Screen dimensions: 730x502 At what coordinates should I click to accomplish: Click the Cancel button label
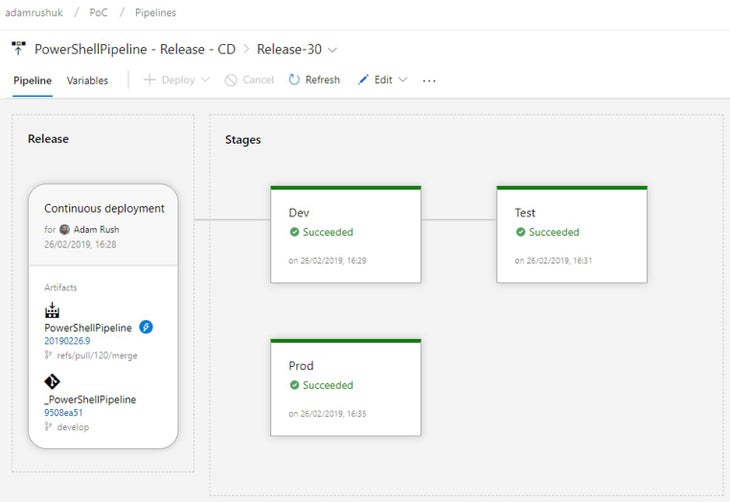point(258,80)
